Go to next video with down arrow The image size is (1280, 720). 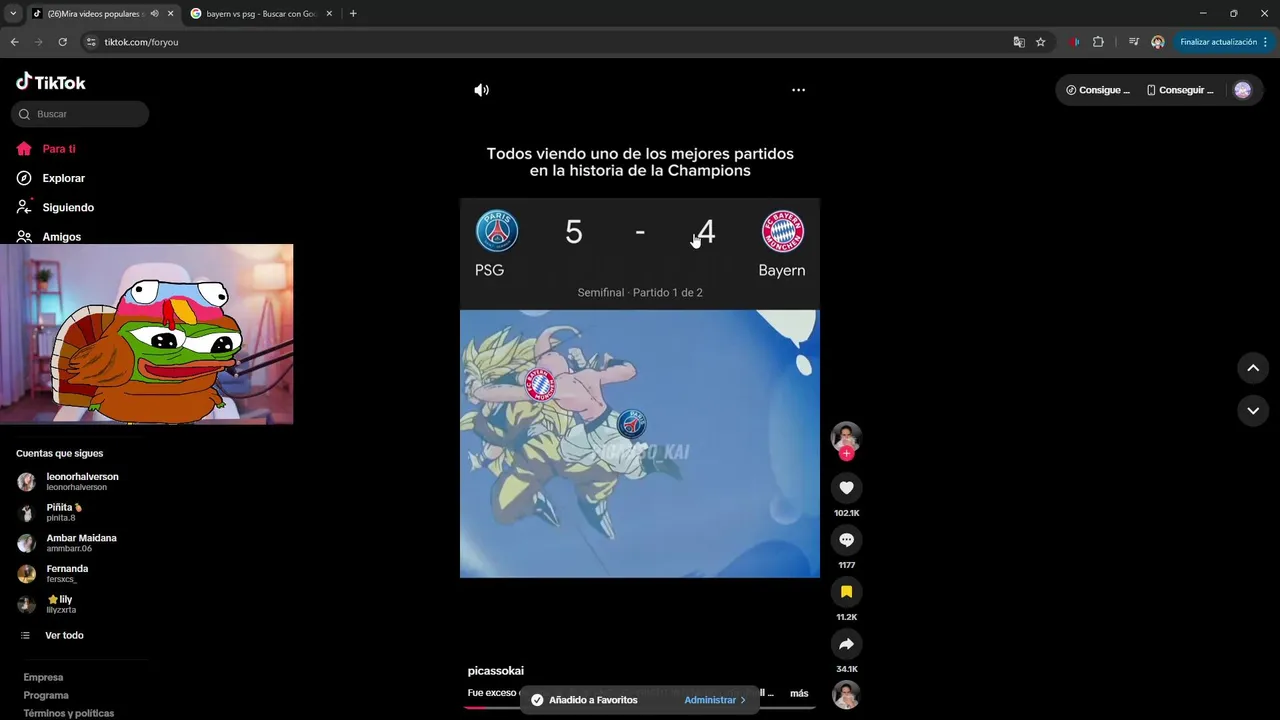tap(1252, 410)
